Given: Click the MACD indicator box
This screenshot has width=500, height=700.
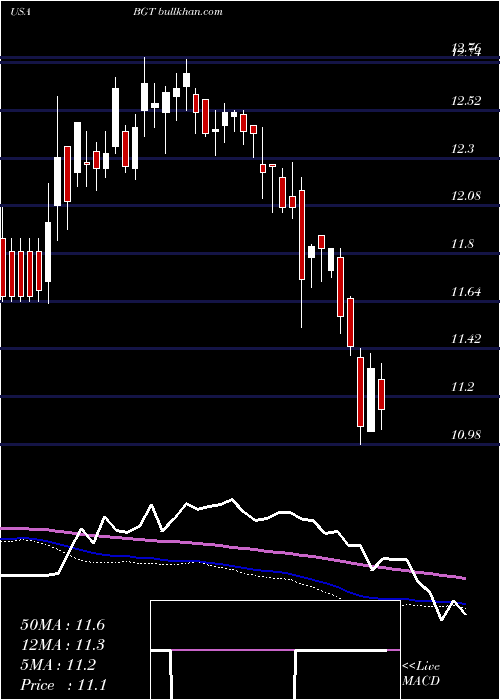Looking at the screenshot, I should (275, 650).
